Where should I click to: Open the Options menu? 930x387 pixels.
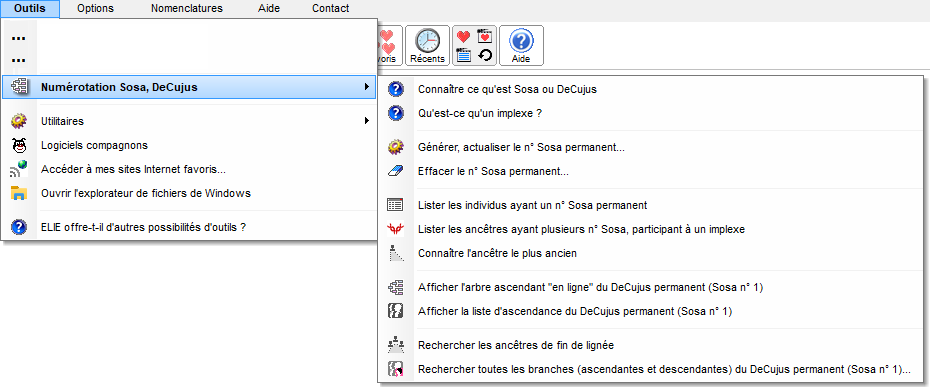(95, 9)
